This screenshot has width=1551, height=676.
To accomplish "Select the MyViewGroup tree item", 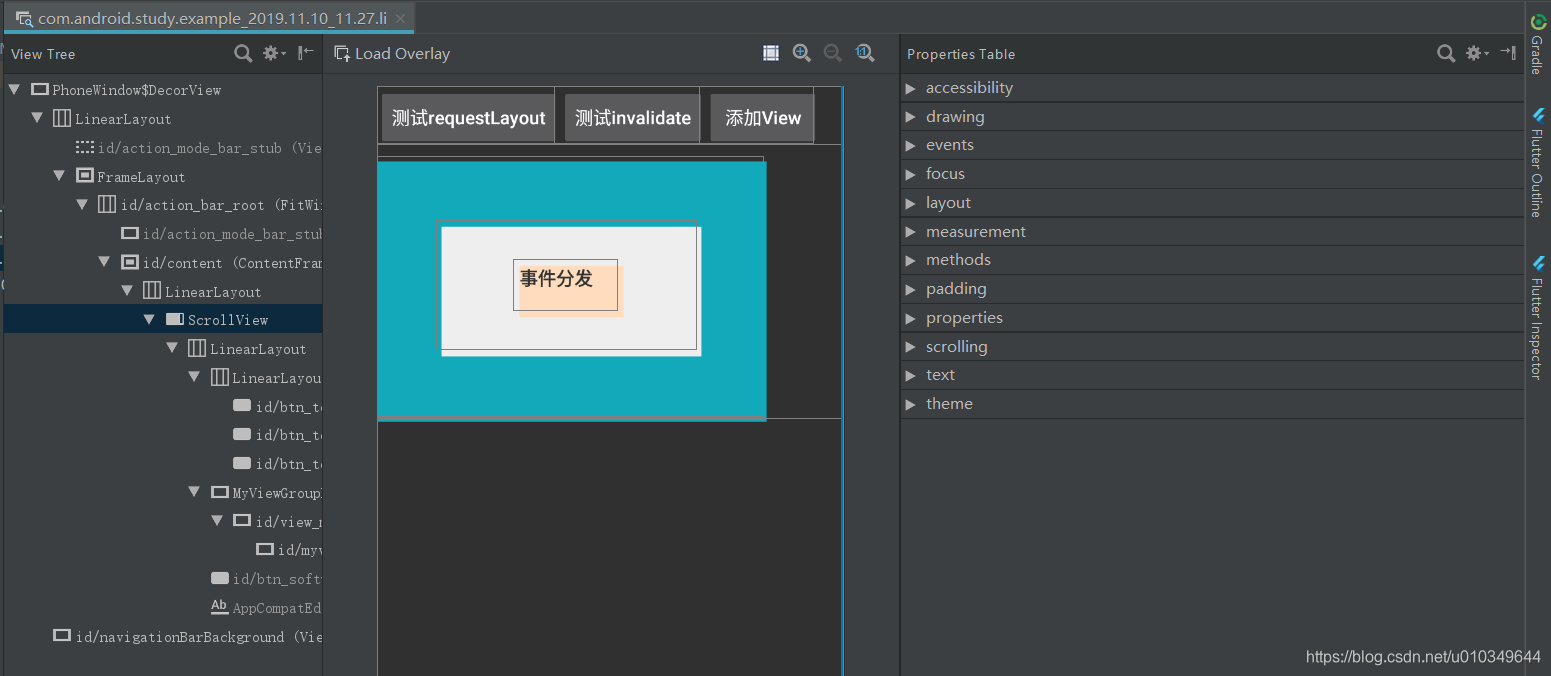I will click(x=266, y=493).
